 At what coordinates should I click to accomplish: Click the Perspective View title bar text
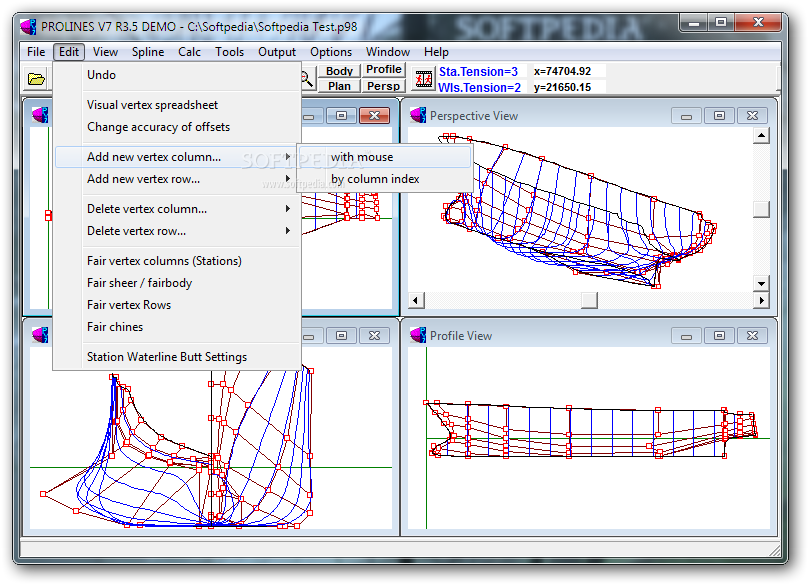pyautogui.click(x=474, y=116)
